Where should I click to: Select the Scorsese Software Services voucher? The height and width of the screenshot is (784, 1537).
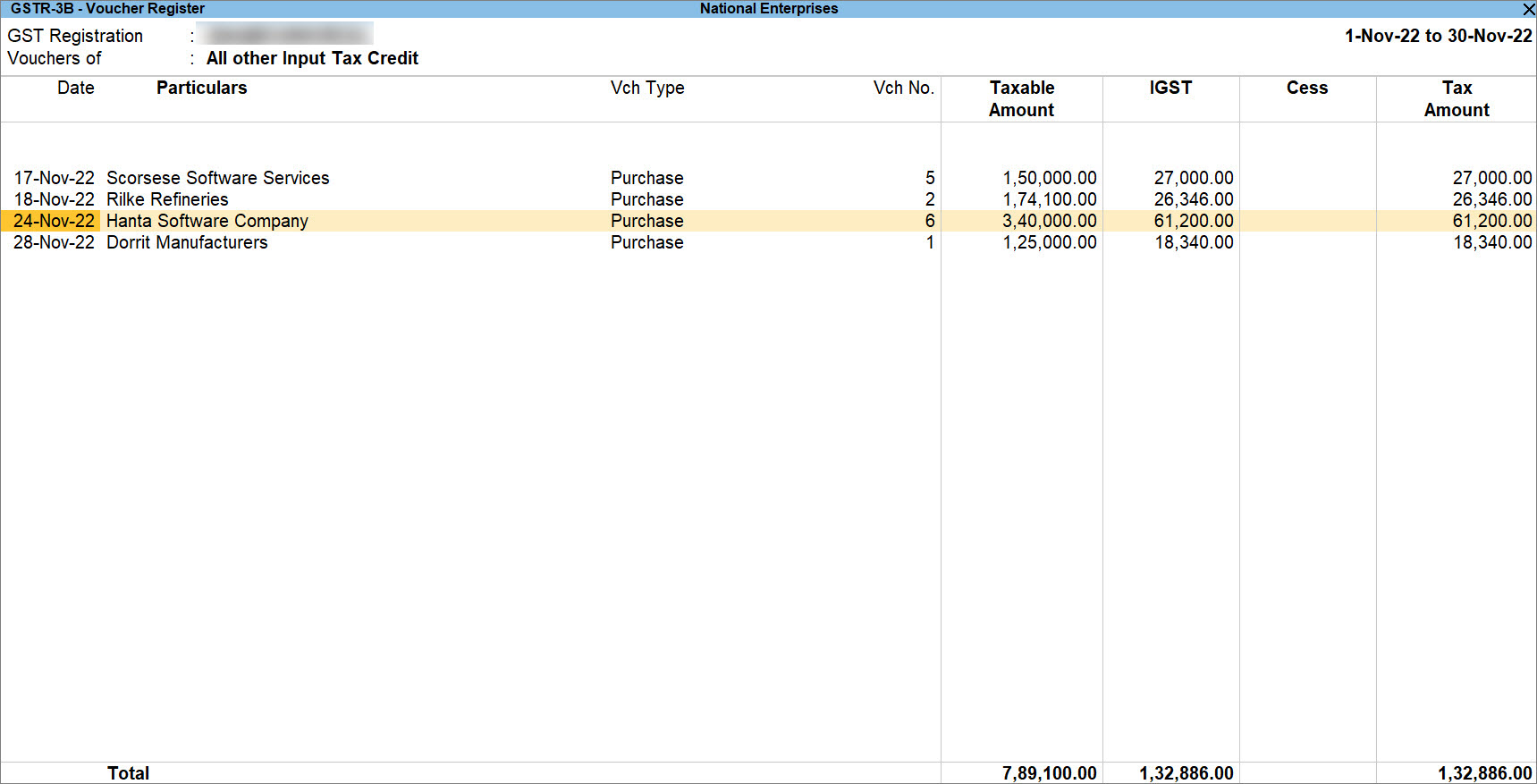tap(768, 178)
